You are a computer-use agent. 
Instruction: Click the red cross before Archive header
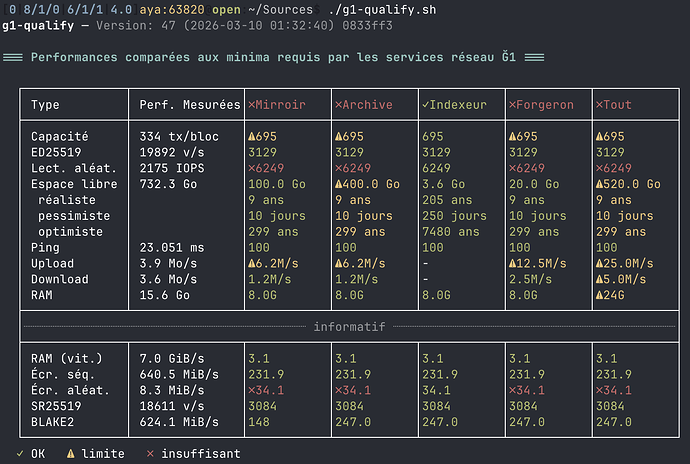339,105
